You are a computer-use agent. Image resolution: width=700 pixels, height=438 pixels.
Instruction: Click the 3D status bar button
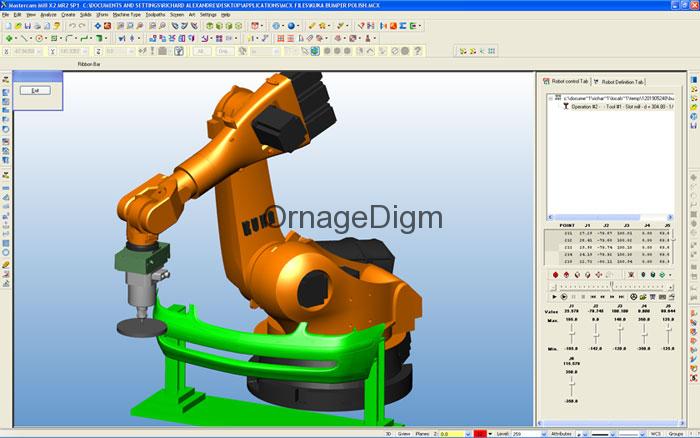388,434
